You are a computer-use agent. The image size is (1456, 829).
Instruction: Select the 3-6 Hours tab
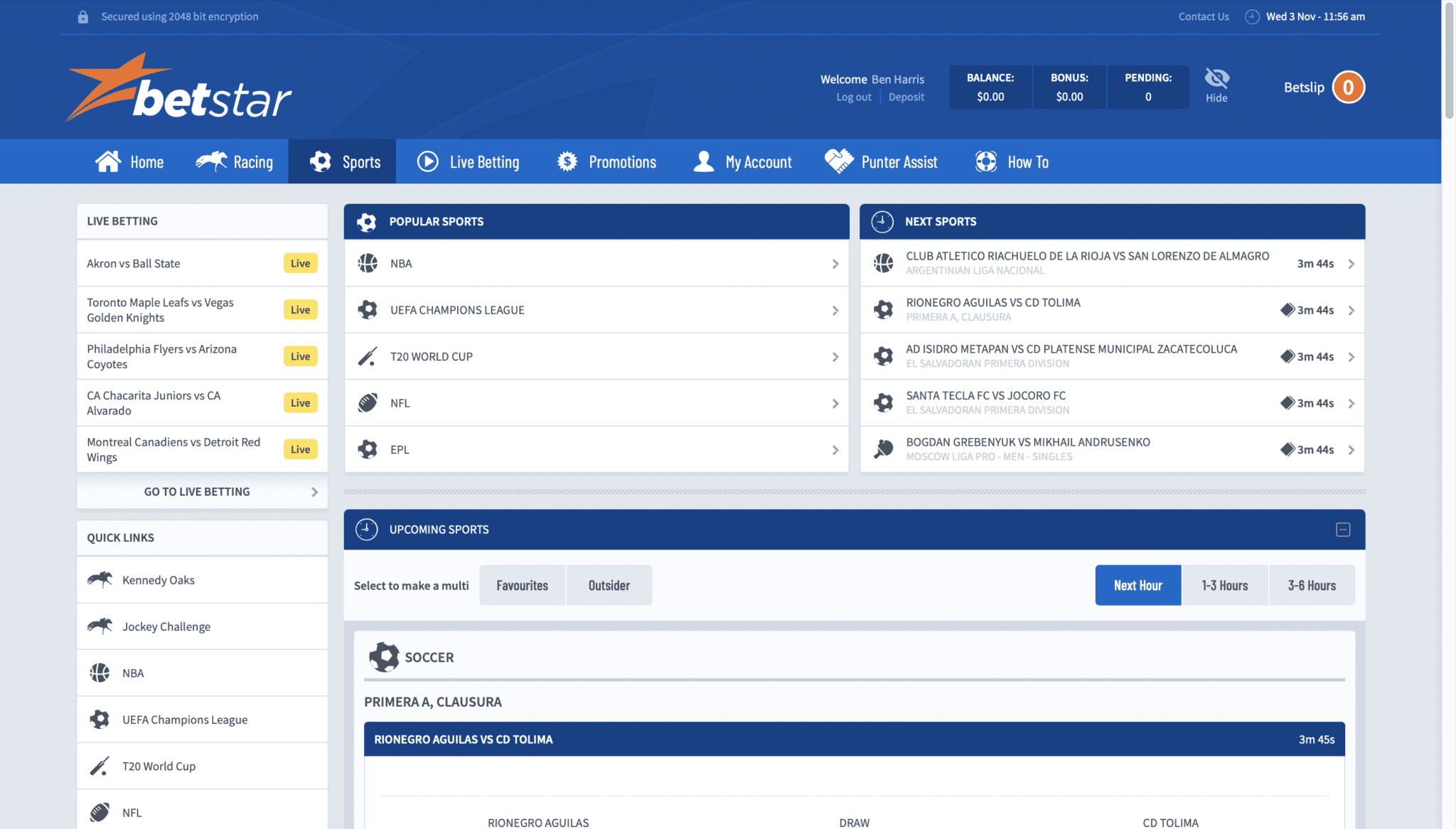click(x=1312, y=585)
